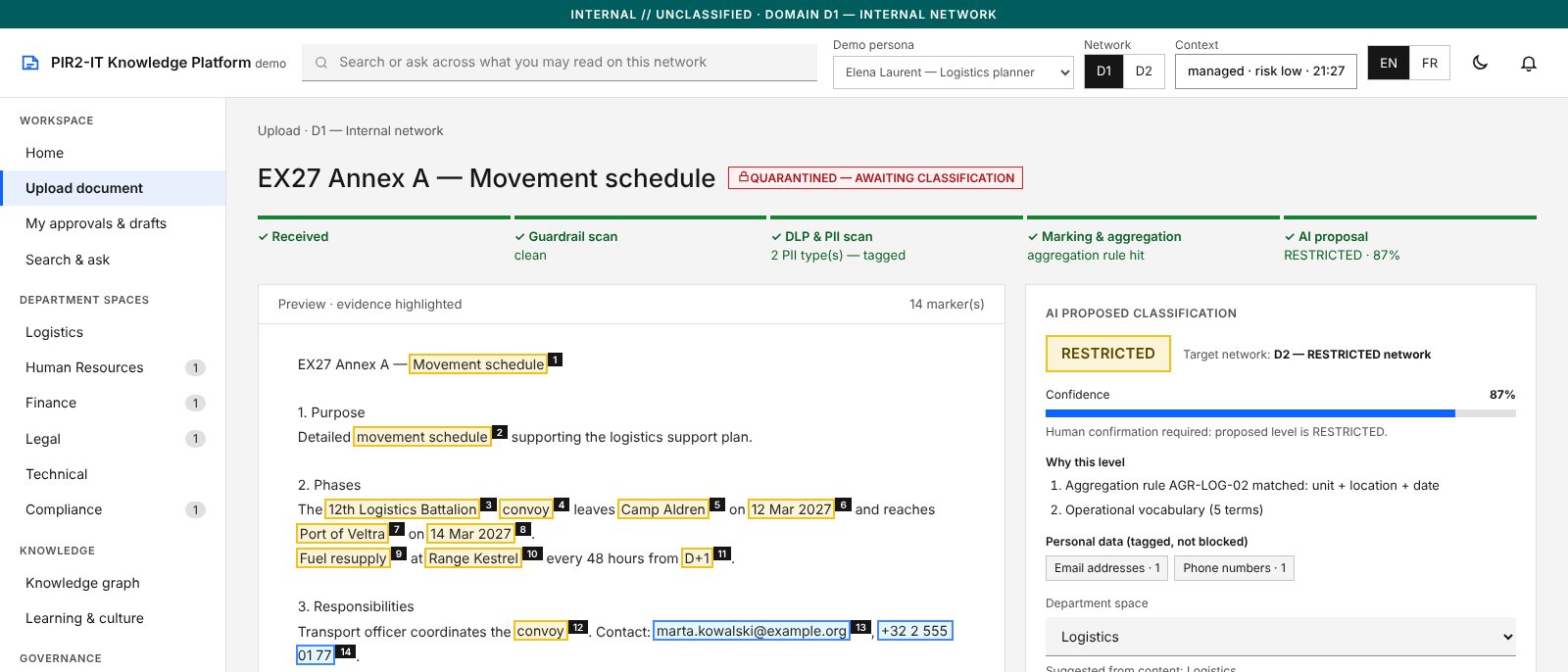Image resolution: width=1568 pixels, height=672 pixels.
Task: Switch network to D1
Action: [1103, 71]
